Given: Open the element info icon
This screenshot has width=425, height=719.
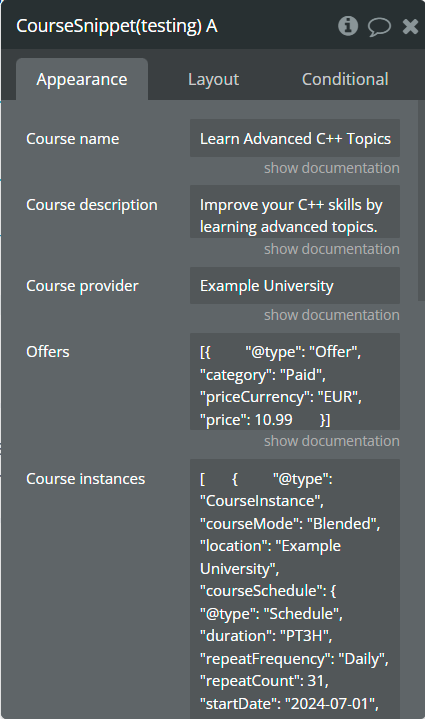Looking at the screenshot, I should [x=348, y=26].
